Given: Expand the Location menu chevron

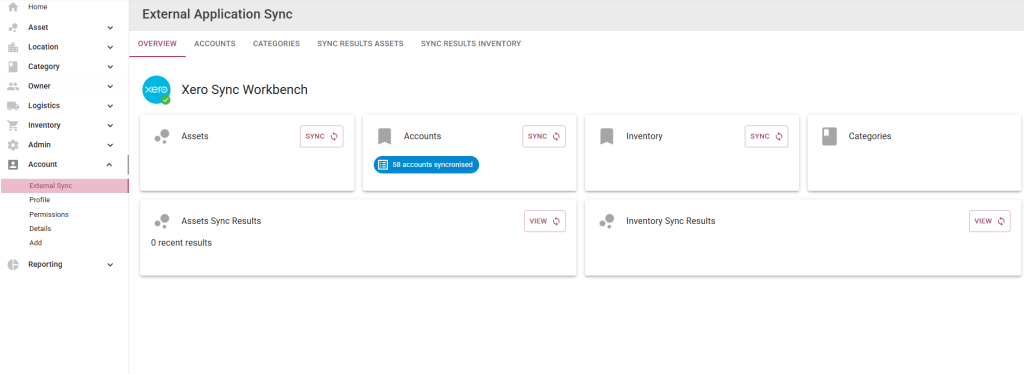Looking at the screenshot, I should pos(110,47).
